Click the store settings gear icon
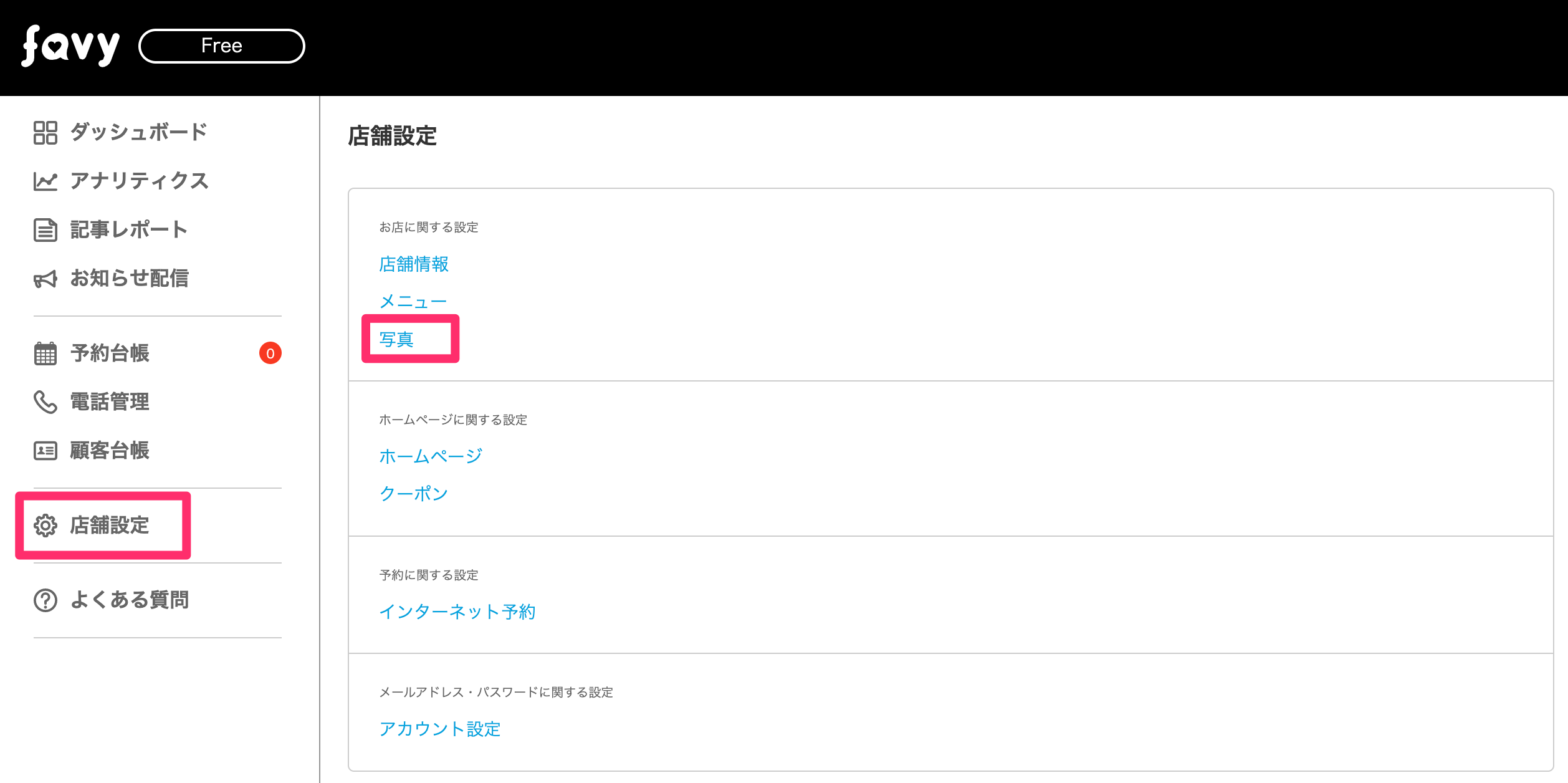Viewport: 1568px width, 783px height. 45,526
